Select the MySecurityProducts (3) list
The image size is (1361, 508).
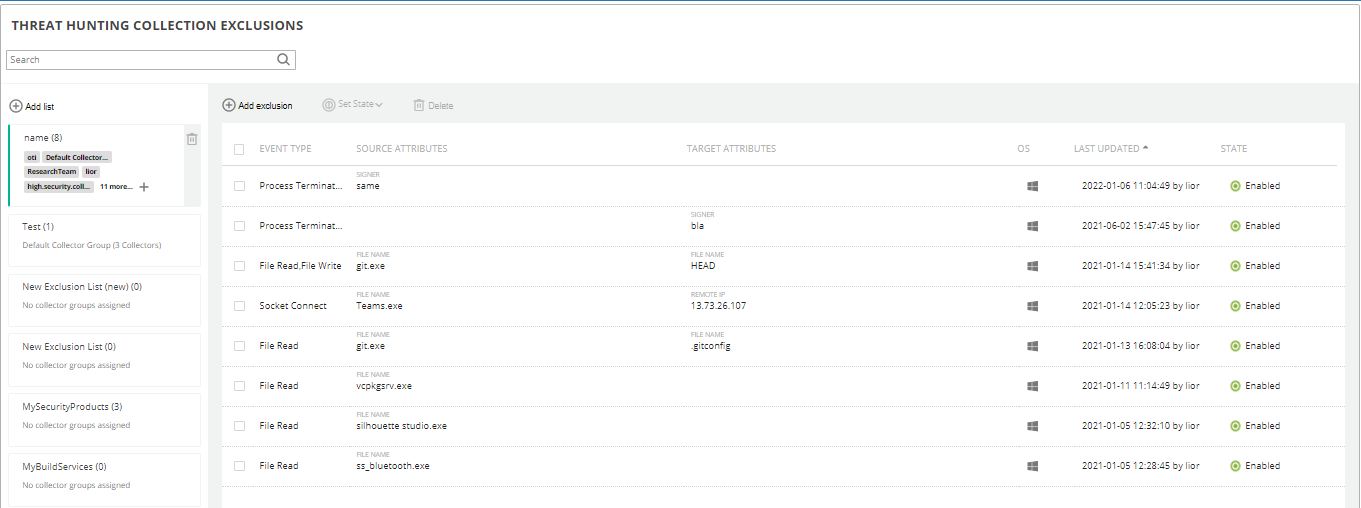(x=72, y=407)
